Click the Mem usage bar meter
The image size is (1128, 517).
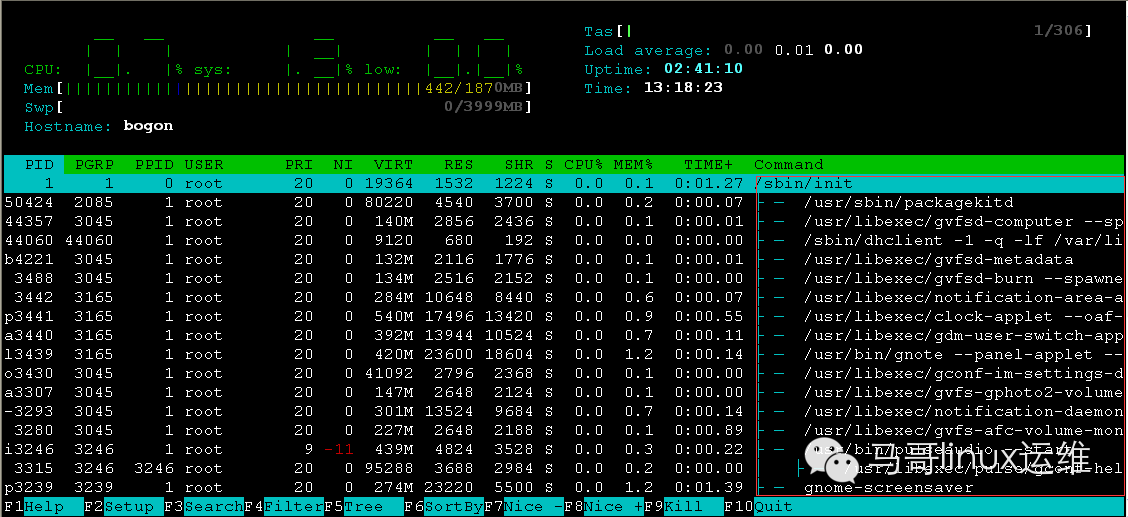click(278, 88)
